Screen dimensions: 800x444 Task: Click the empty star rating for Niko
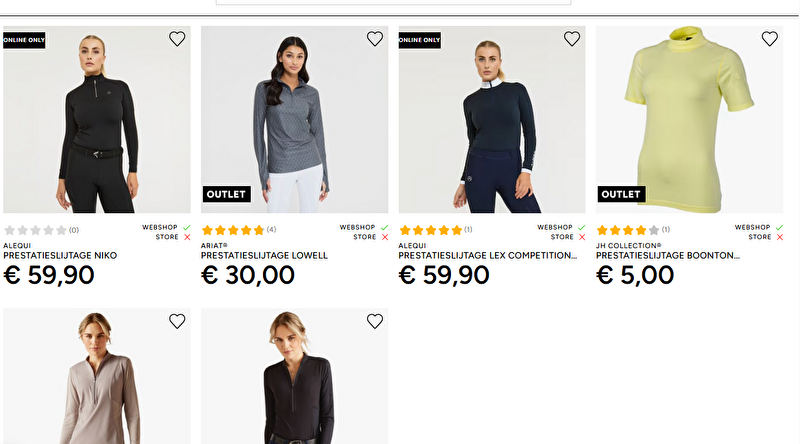pos(35,230)
